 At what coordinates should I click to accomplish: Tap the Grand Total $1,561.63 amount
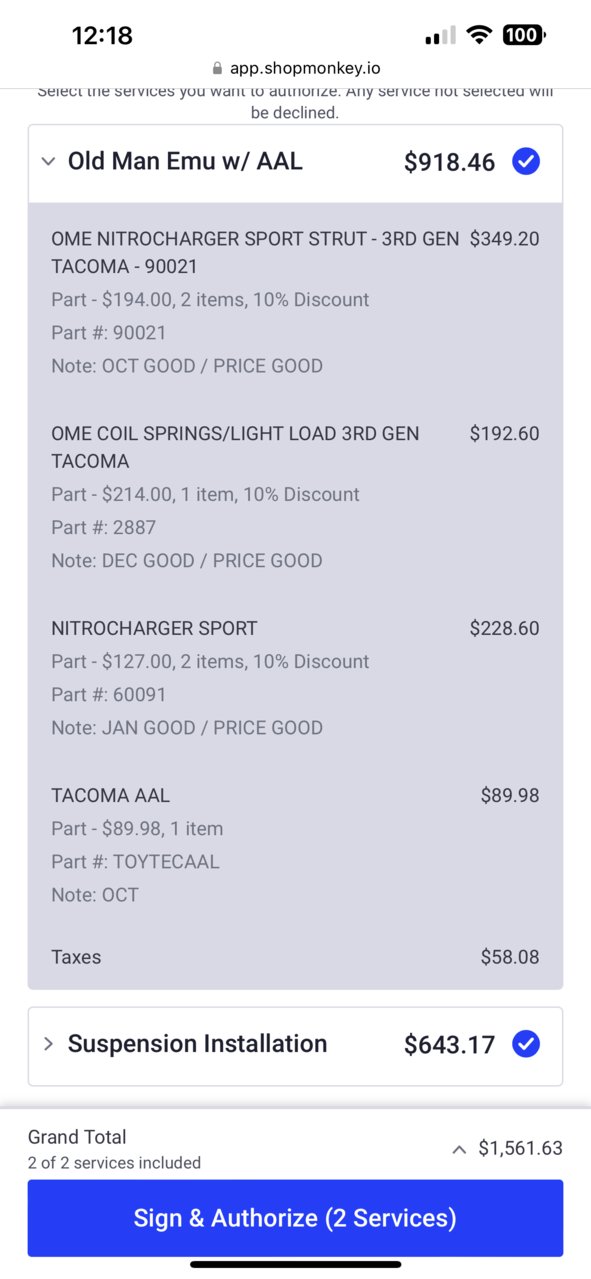click(520, 1148)
